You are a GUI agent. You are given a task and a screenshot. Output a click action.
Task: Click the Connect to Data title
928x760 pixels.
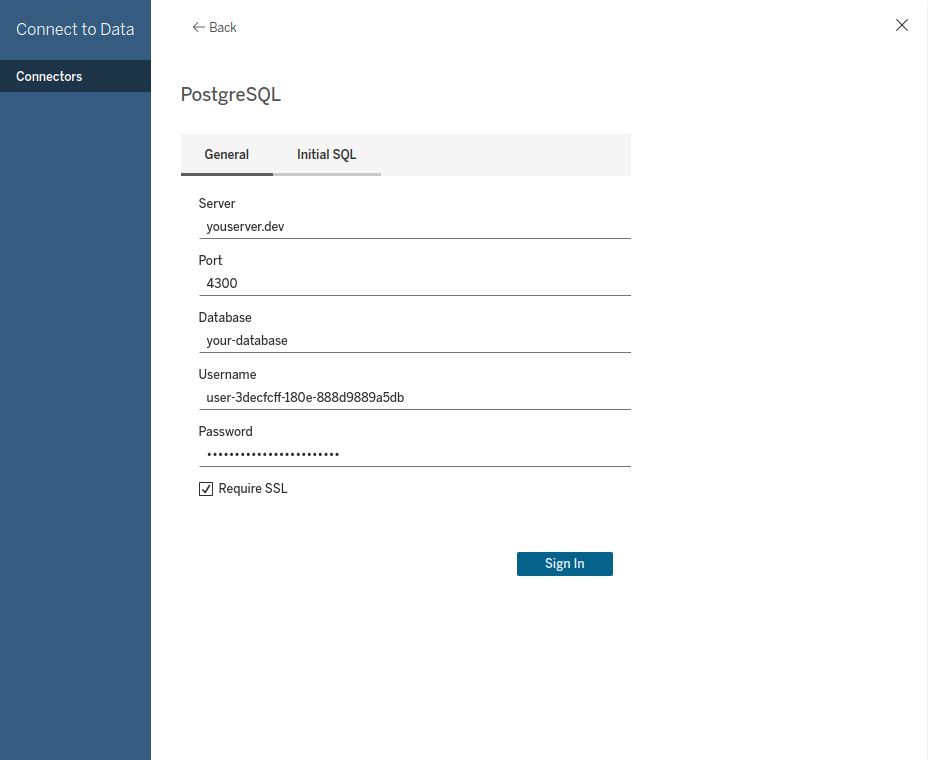[x=75, y=29]
